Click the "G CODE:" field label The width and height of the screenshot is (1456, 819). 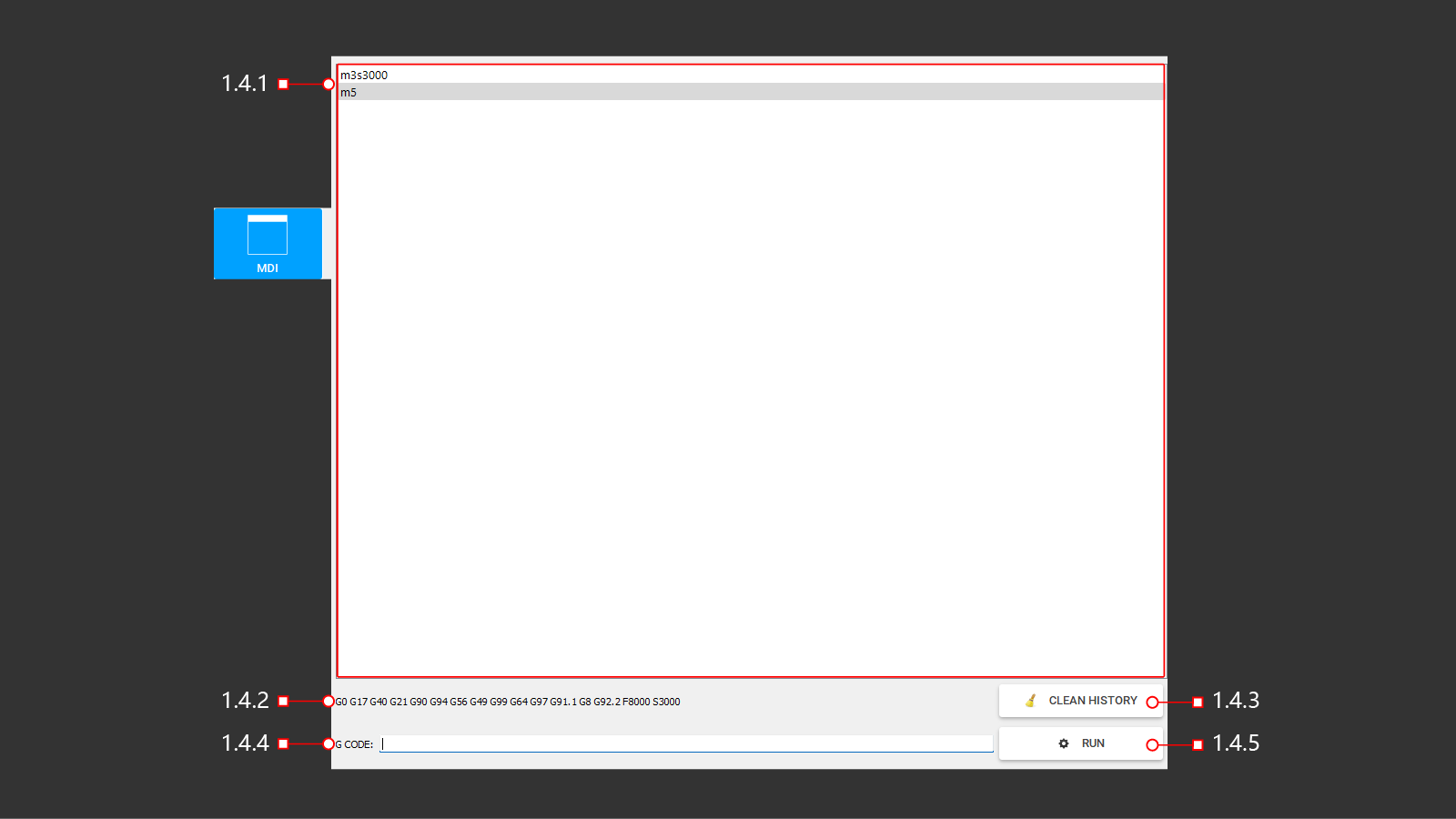[355, 744]
